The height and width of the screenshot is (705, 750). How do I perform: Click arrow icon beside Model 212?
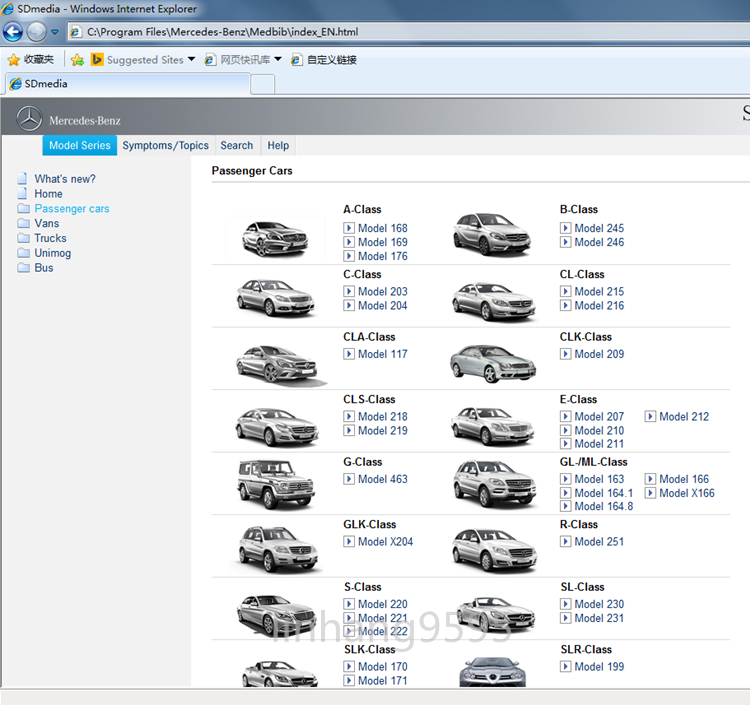tap(650, 417)
